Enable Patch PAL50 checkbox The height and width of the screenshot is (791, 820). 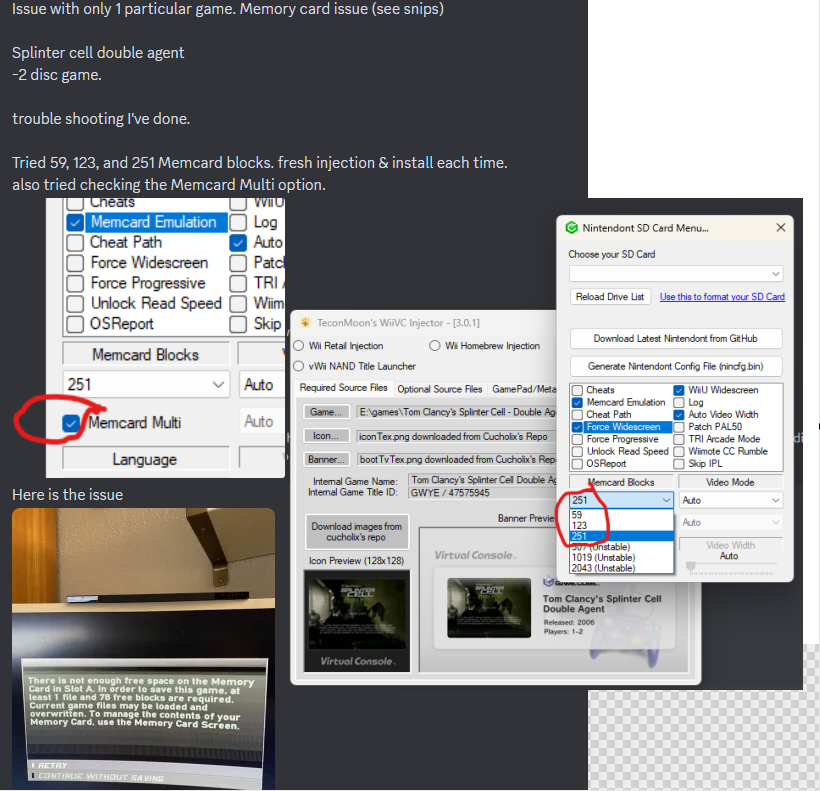point(679,427)
